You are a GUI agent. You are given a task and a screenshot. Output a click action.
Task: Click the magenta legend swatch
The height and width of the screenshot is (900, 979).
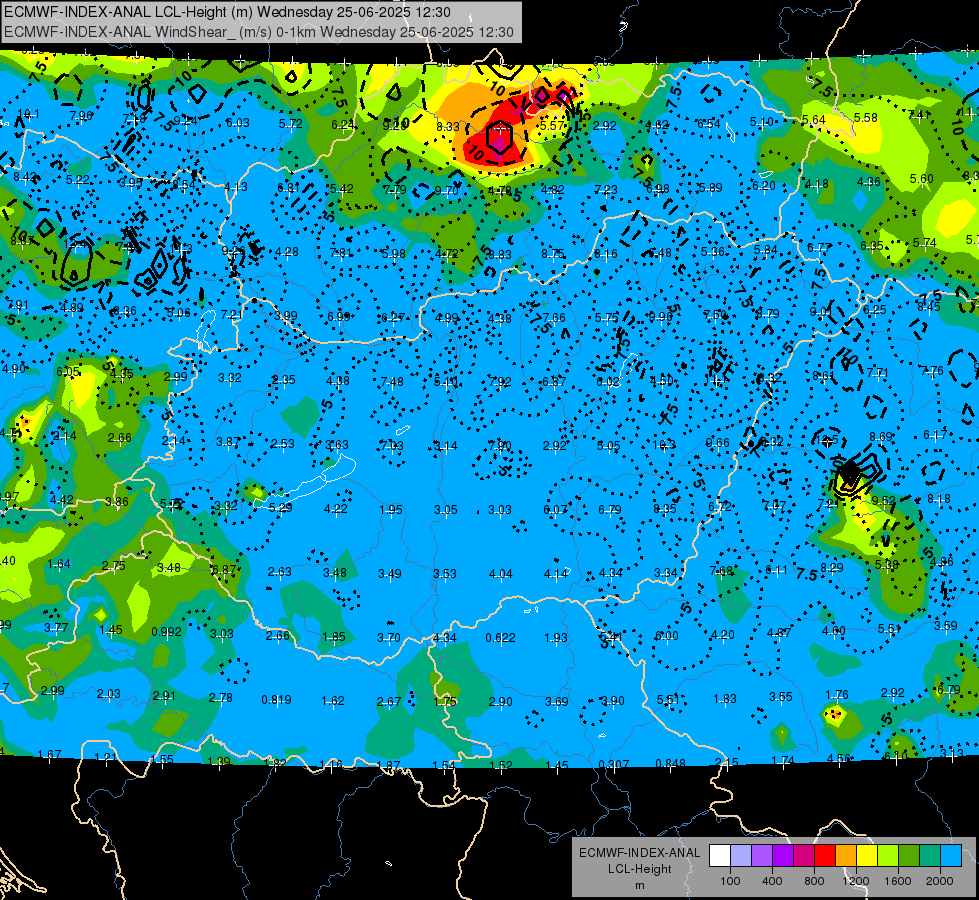click(x=804, y=856)
